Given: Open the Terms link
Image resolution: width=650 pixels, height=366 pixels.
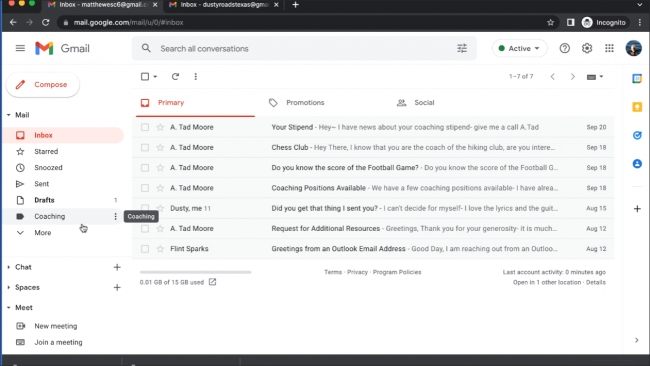Looking at the screenshot, I should [x=333, y=272].
